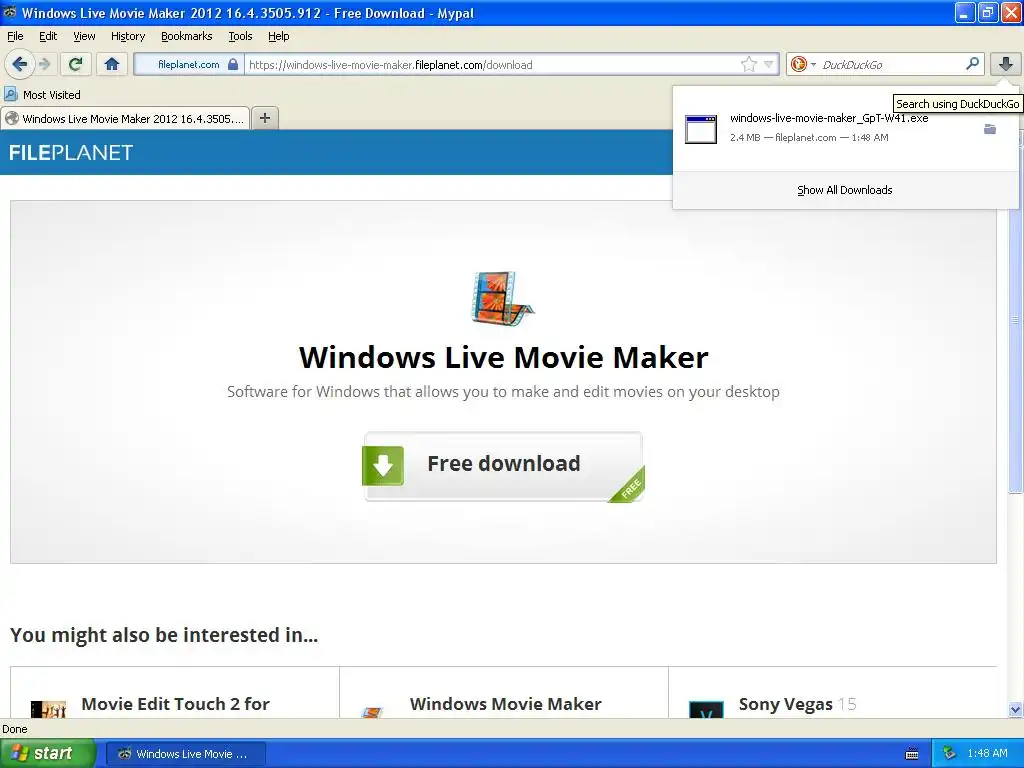The image size is (1024, 768).
Task: Open the View menu
Action: coord(84,36)
